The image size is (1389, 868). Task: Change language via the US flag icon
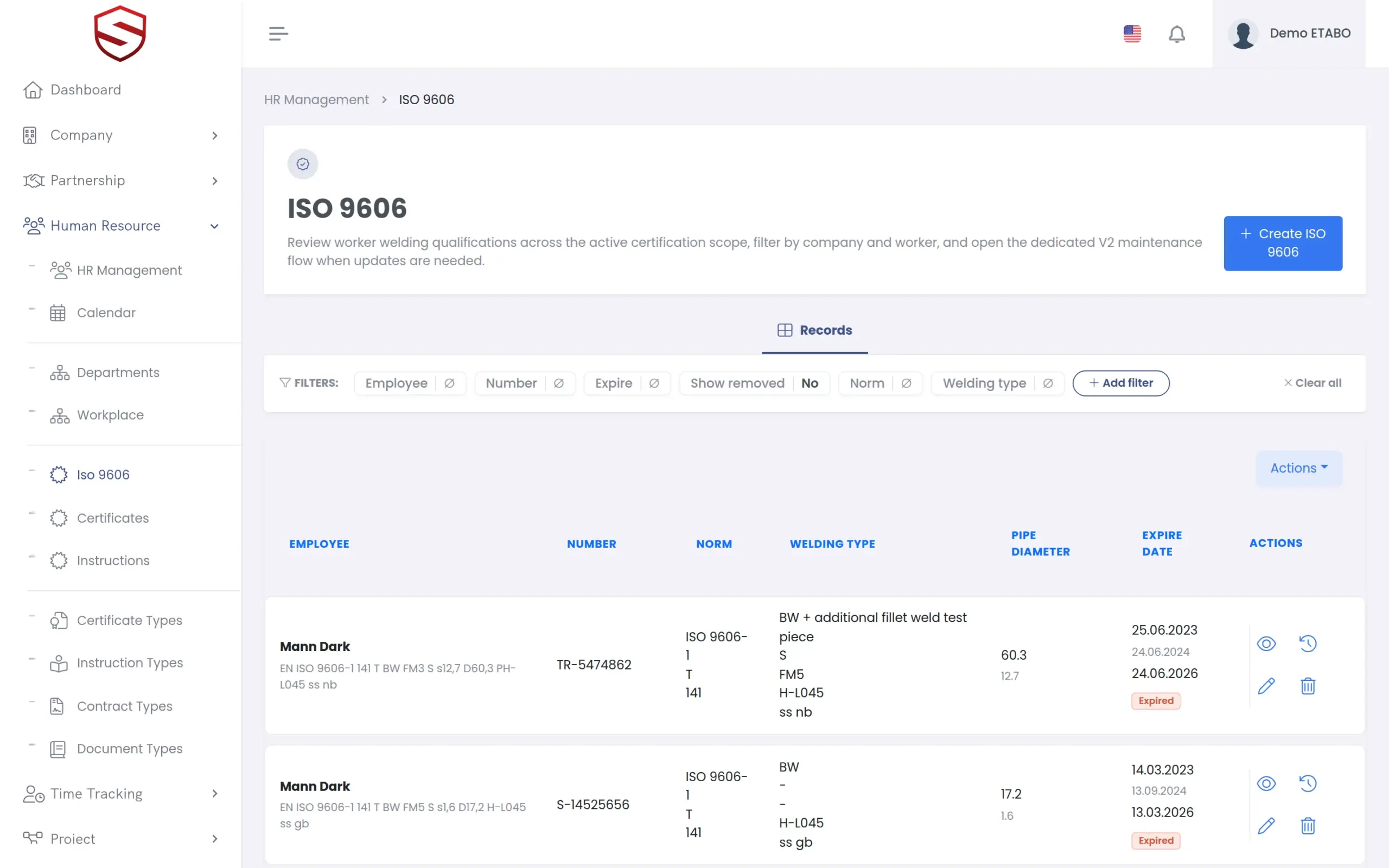(x=1132, y=34)
